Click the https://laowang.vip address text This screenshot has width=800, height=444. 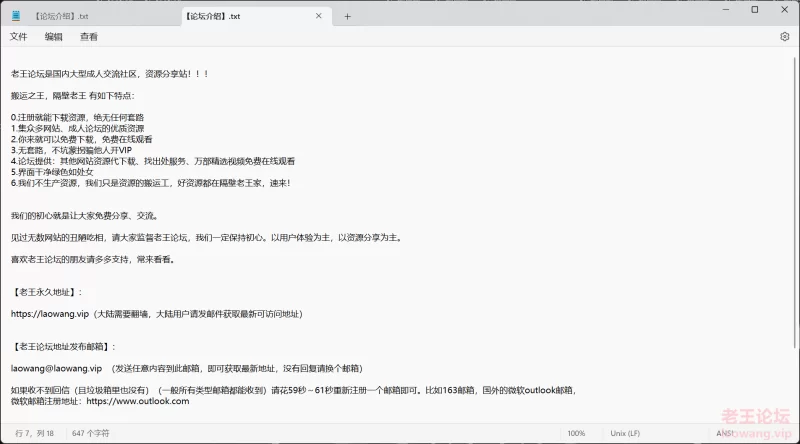tap(49, 314)
